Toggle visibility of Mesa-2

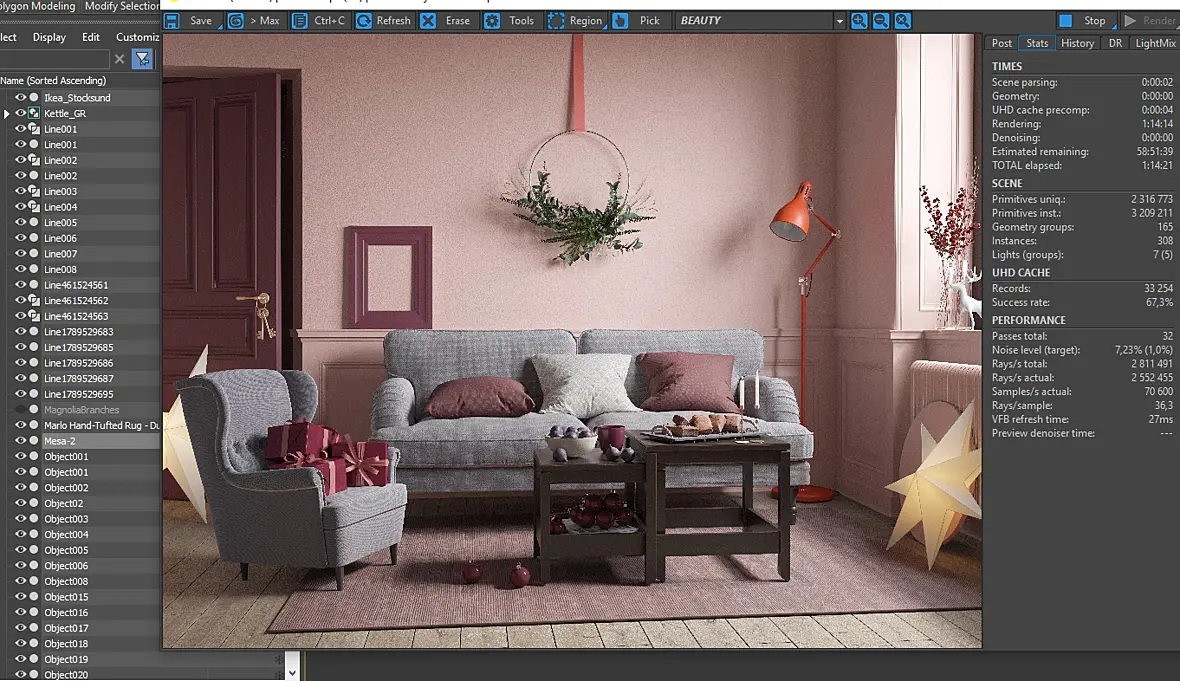pos(20,441)
